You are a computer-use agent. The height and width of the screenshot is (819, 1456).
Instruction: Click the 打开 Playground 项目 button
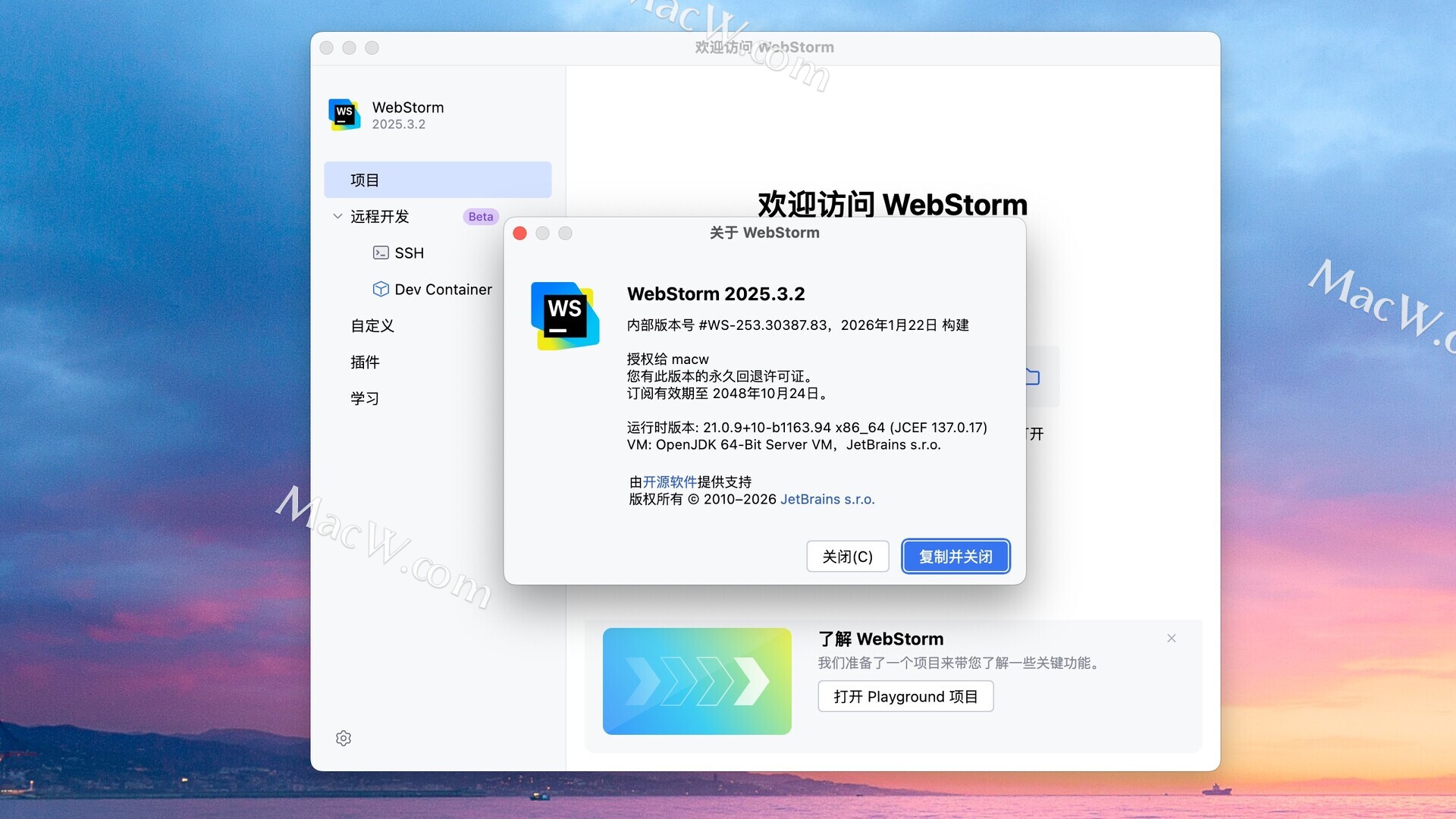click(905, 696)
